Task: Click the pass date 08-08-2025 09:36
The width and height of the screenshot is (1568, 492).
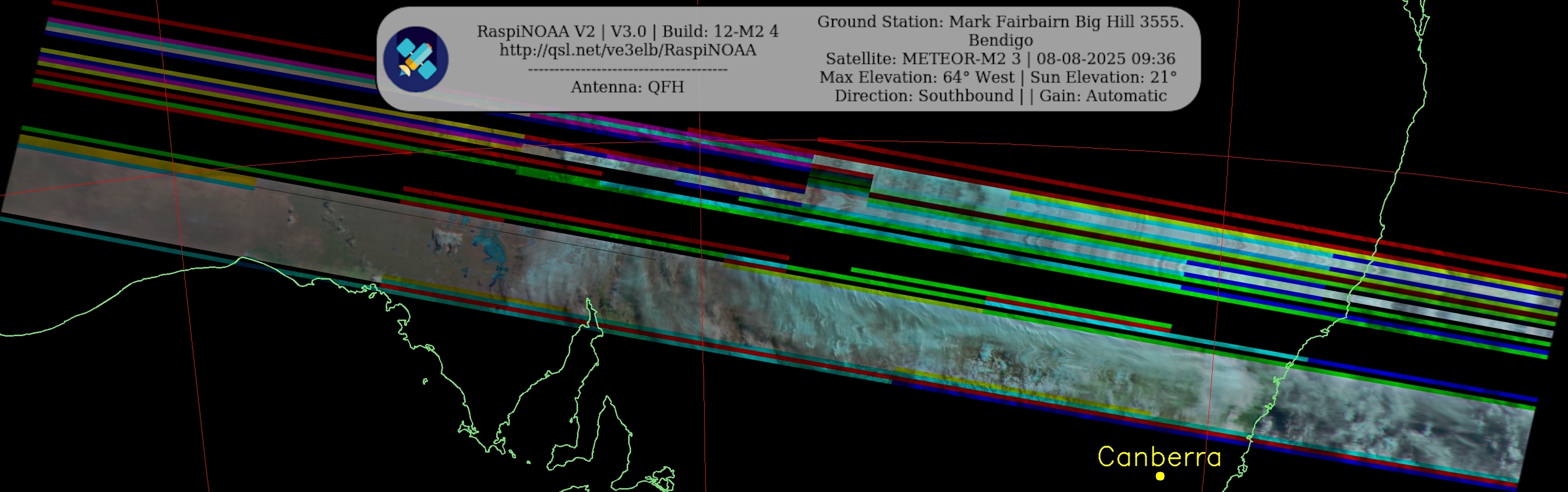Action: 1105,59
